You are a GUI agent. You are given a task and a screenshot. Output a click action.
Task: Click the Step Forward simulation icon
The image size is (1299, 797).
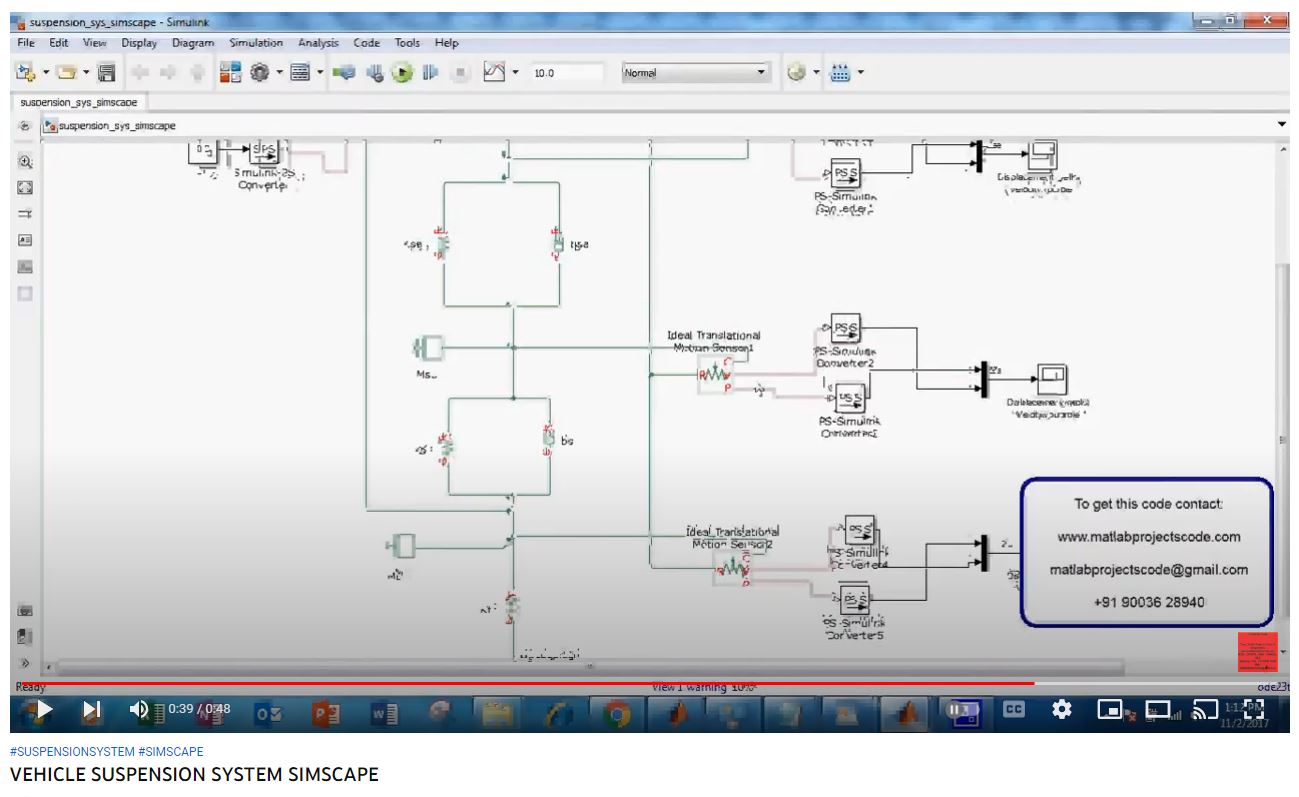(x=430, y=73)
